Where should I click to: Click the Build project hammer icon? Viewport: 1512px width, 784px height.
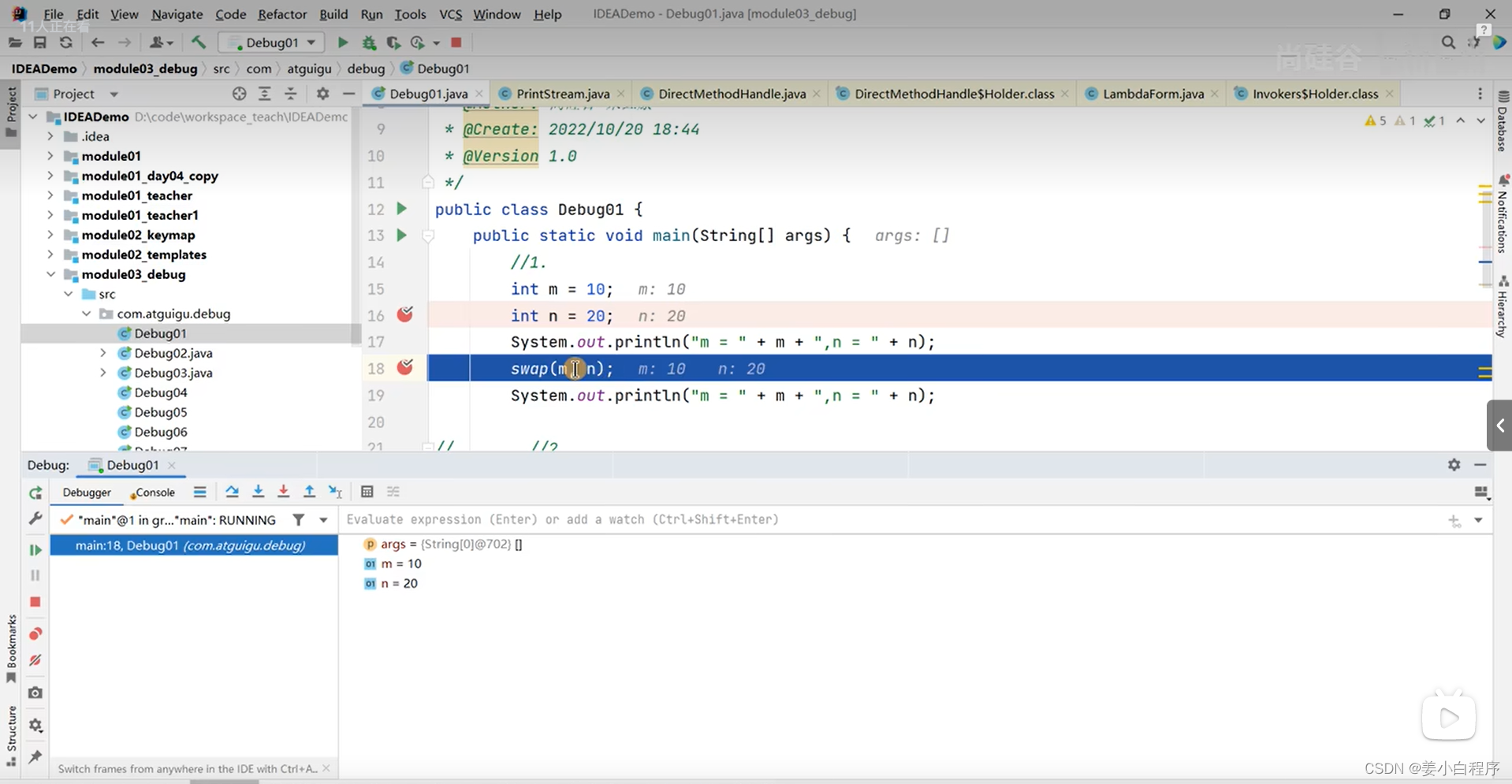tap(198, 43)
